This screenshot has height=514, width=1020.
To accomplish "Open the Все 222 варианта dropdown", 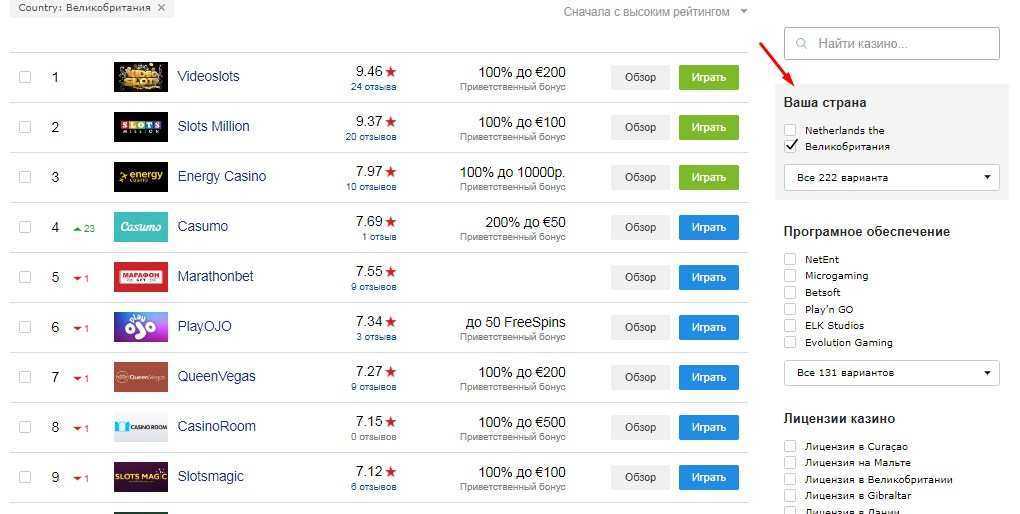I will (x=891, y=178).
